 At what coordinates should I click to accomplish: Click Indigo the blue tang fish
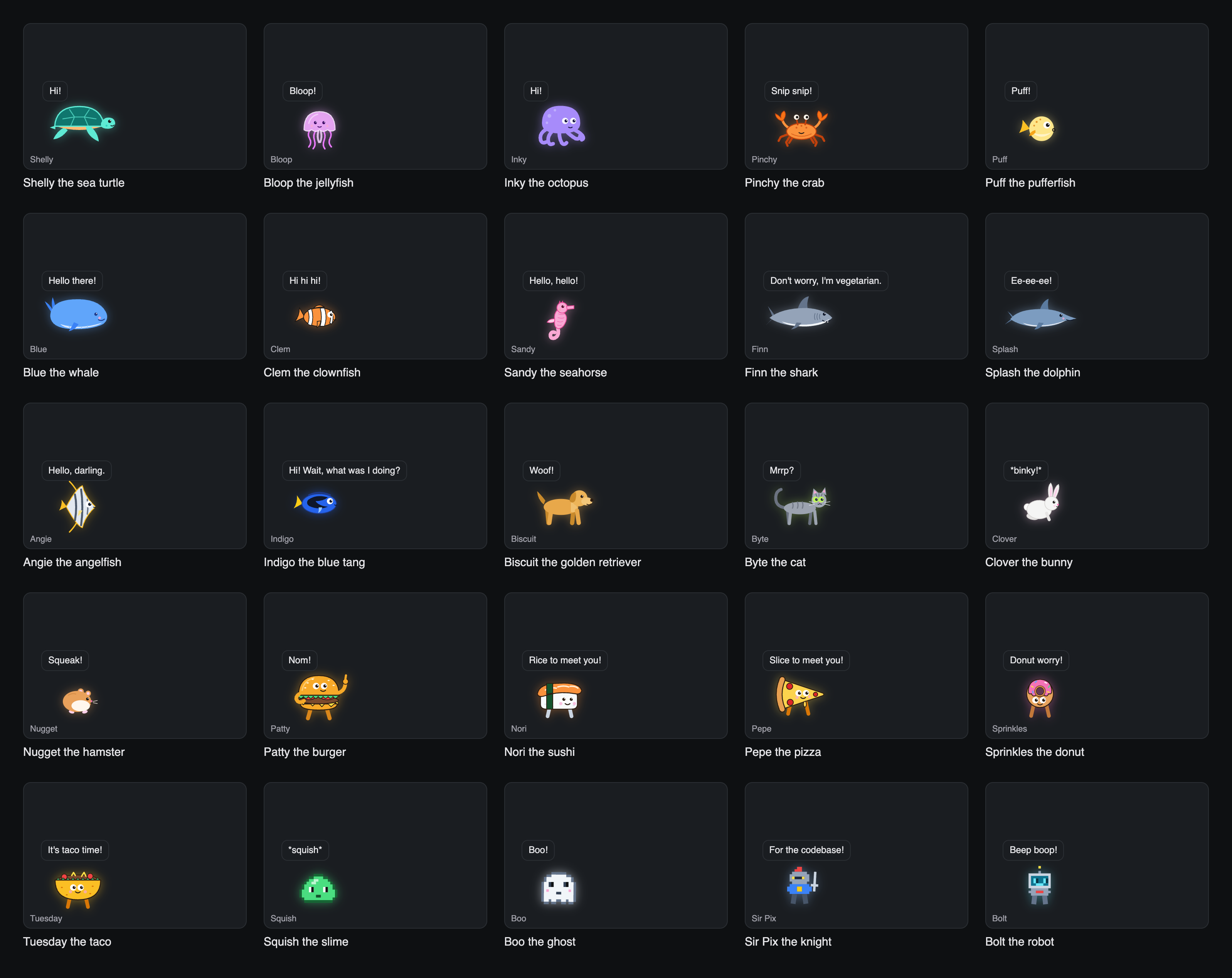(x=315, y=502)
